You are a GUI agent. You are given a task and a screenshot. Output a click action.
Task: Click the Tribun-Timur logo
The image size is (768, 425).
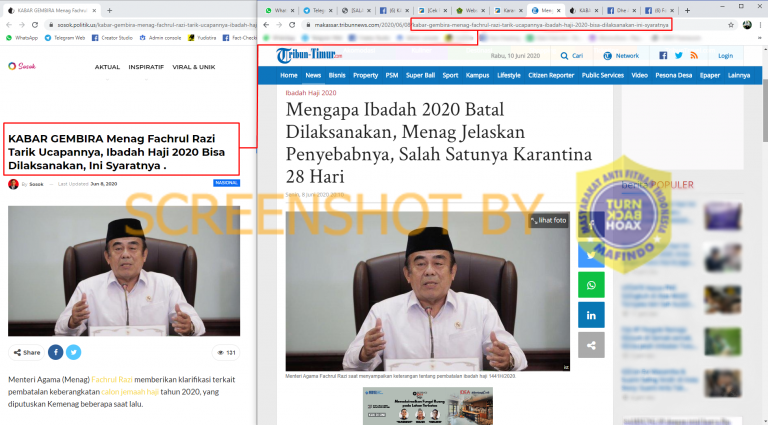coord(309,55)
